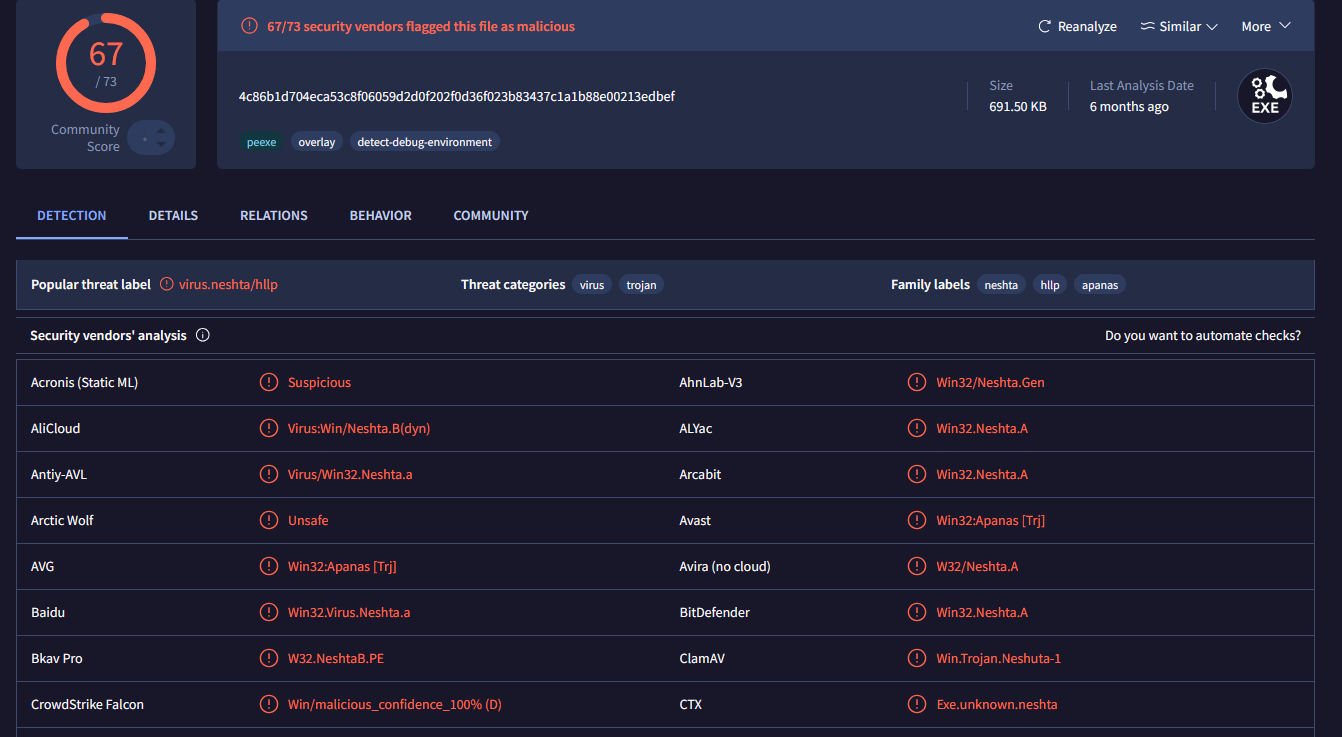
Task: Switch to the DETECTION tab
Action: click(72, 215)
